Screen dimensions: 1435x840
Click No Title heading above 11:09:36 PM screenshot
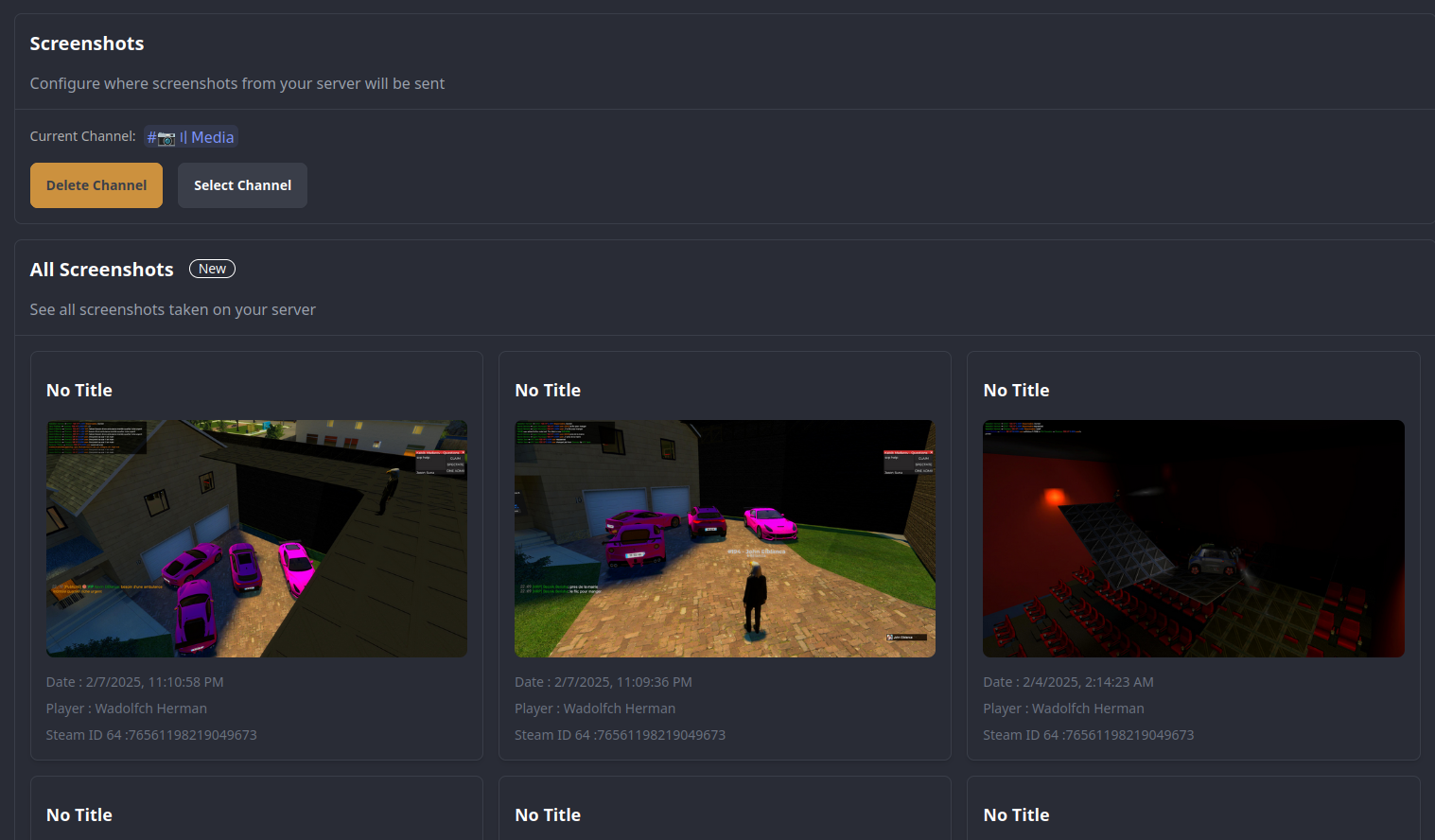548,391
